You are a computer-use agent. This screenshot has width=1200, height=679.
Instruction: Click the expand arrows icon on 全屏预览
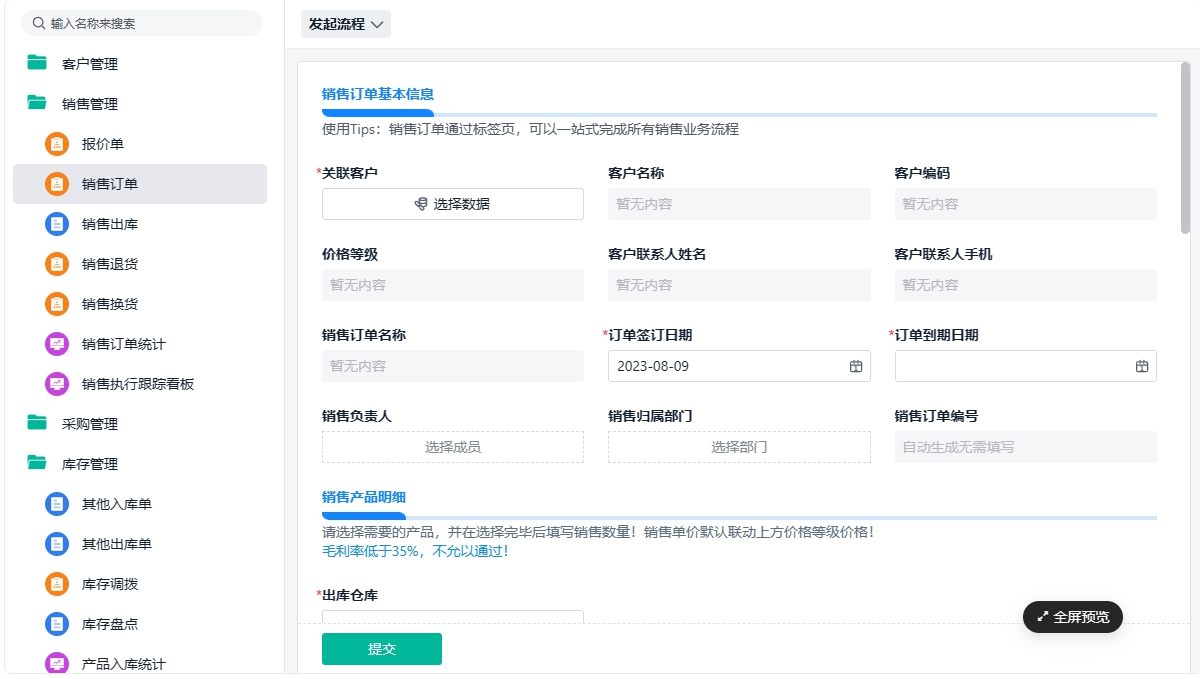tap(1043, 617)
